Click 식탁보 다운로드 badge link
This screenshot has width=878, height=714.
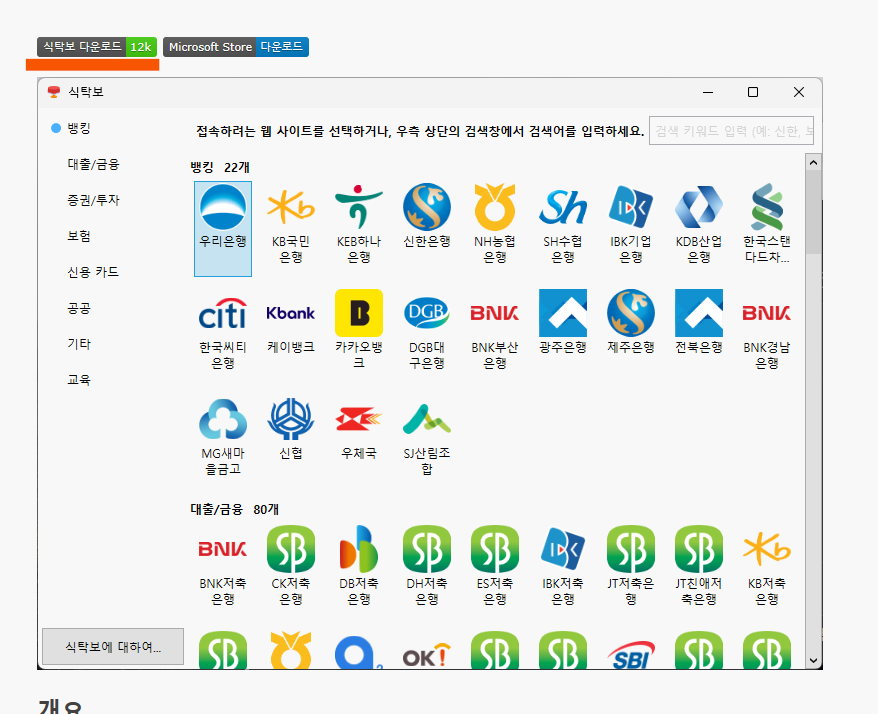pyautogui.click(x=97, y=47)
